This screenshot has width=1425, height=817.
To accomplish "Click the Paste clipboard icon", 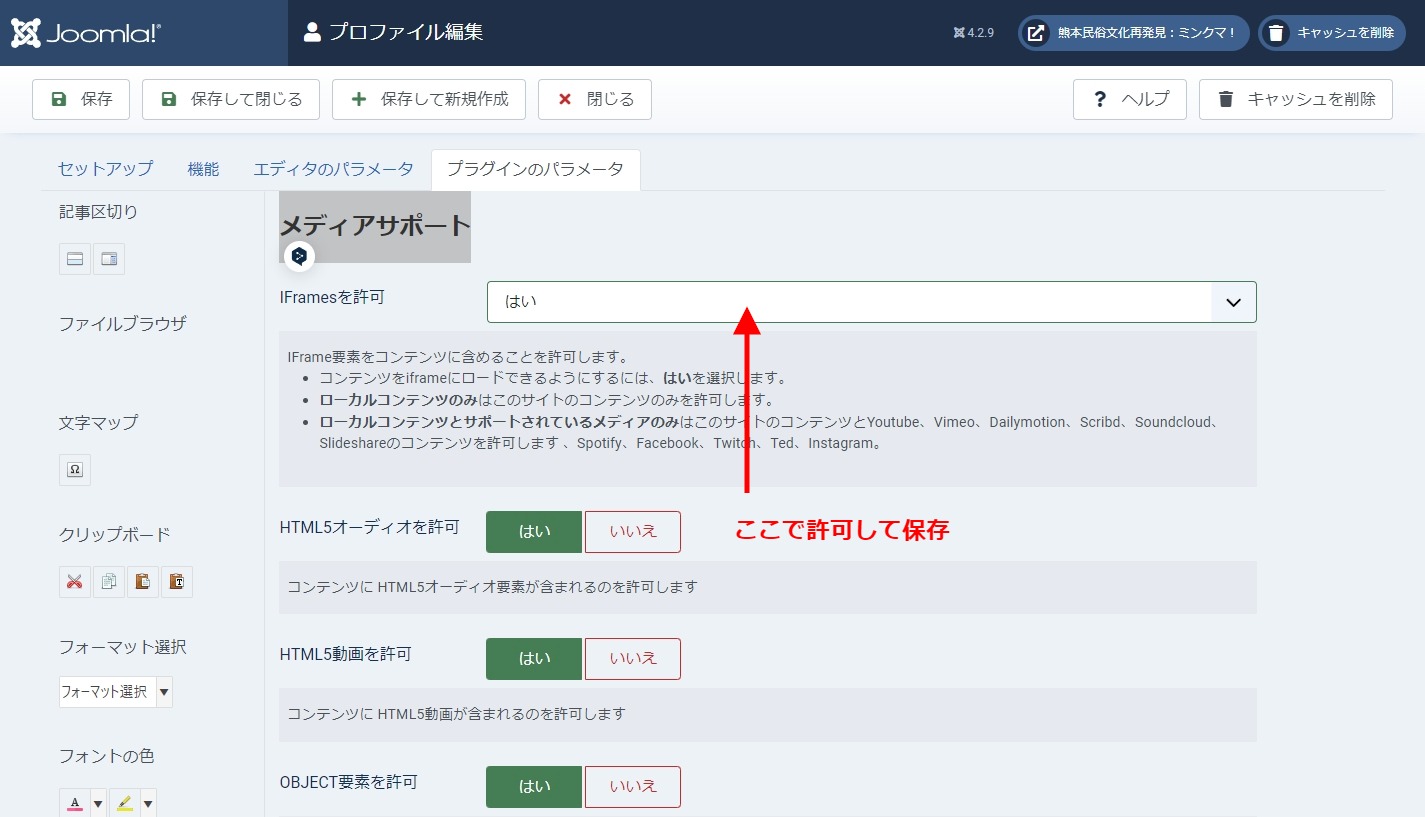I will click(143, 582).
